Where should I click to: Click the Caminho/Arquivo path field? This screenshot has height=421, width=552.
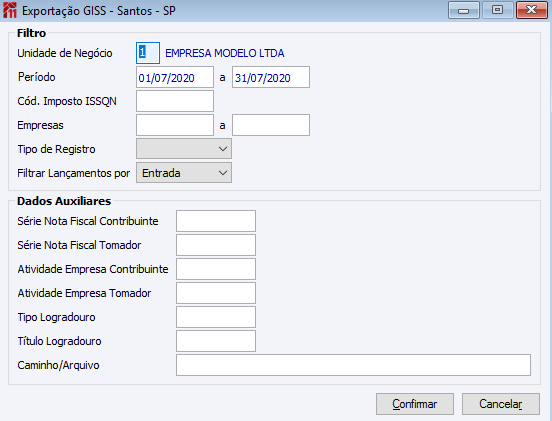pos(353,365)
